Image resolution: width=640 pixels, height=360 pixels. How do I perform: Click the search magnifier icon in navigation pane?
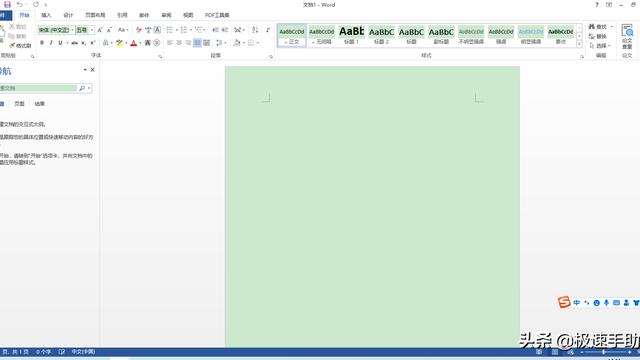tap(82, 88)
